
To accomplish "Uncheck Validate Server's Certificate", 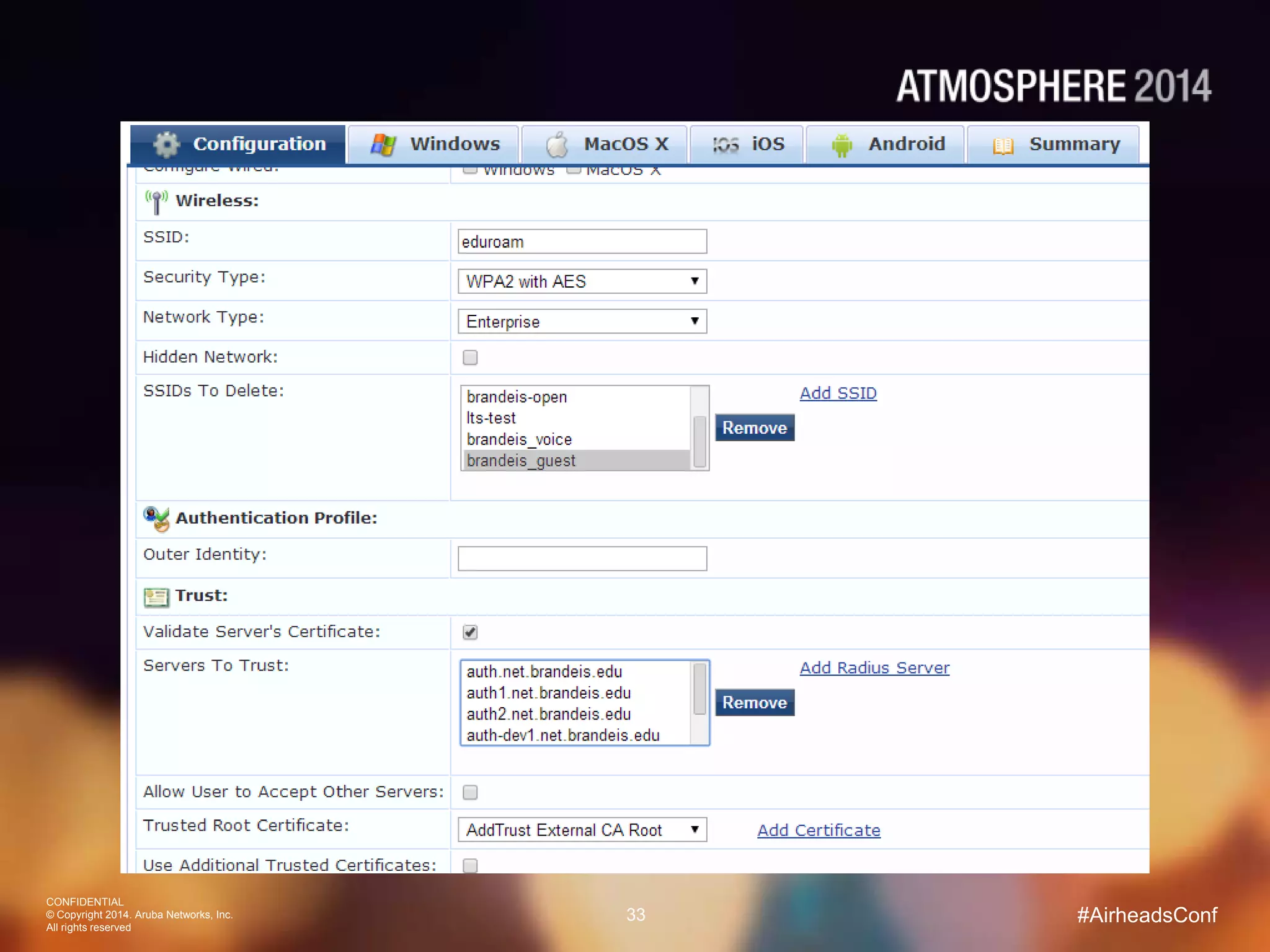I will 470,632.
